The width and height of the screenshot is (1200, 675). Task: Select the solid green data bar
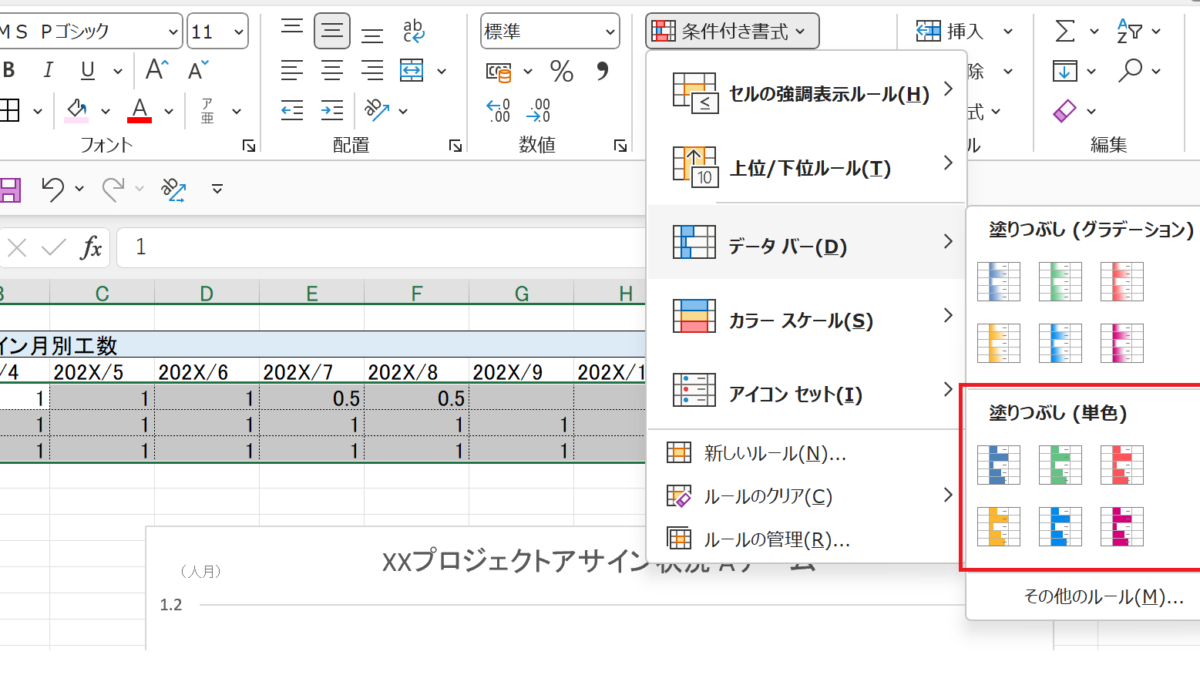coord(1059,465)
